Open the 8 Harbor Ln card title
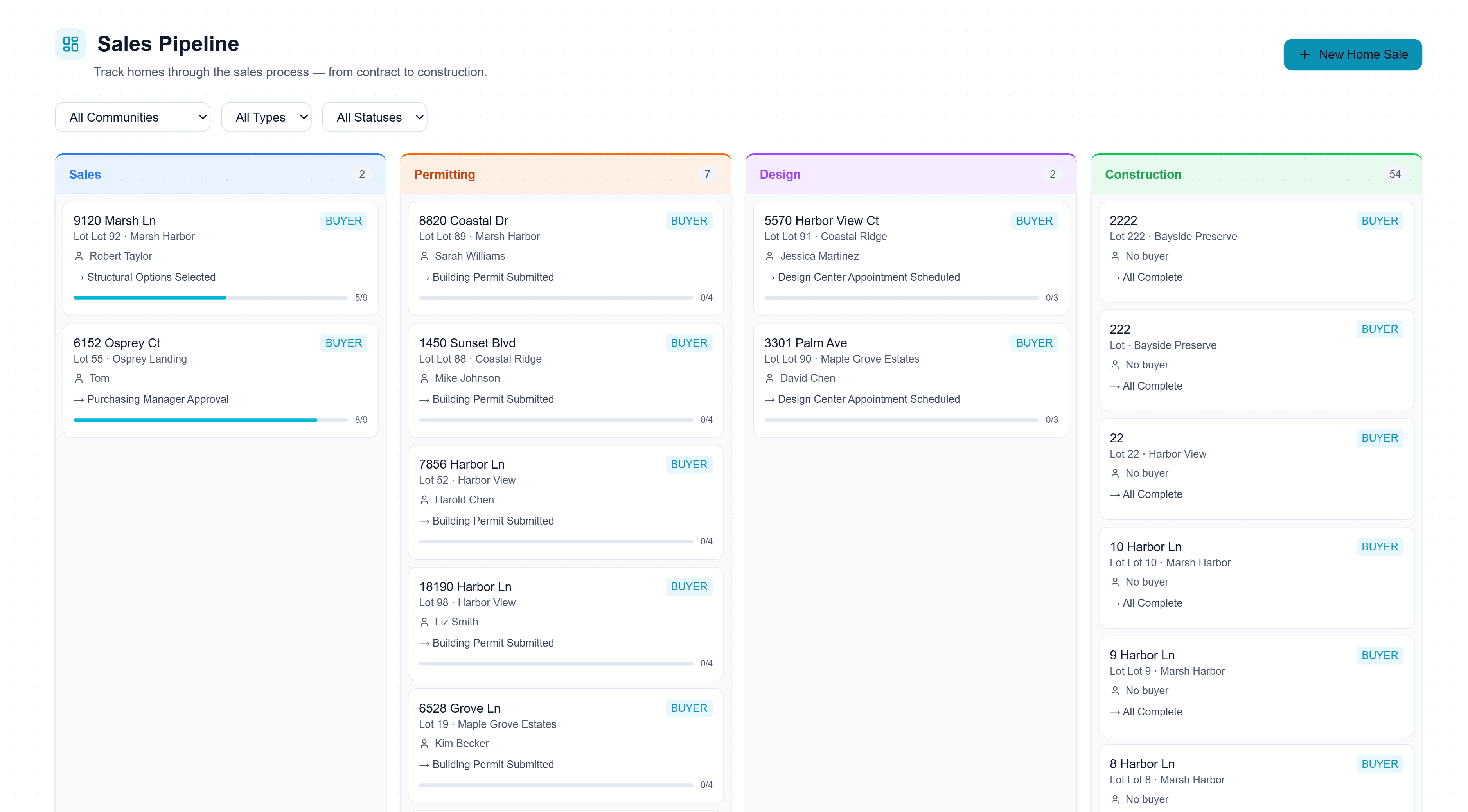 pyautogui.click(x=1142, y=764)
